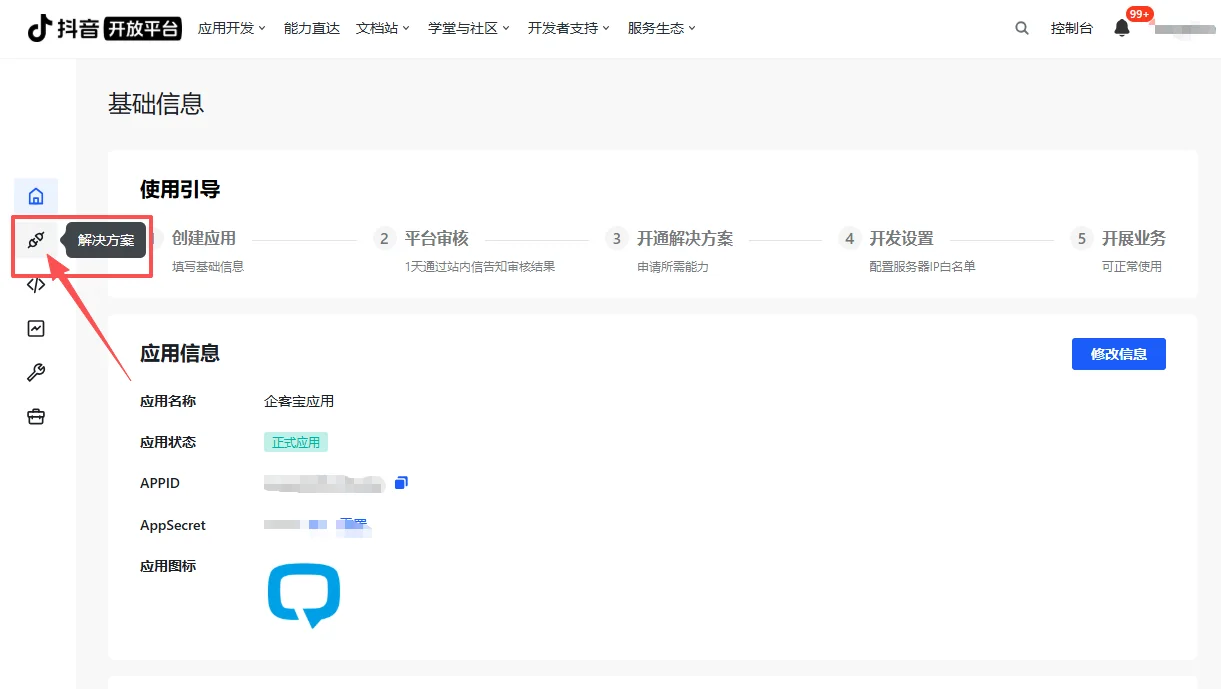1221x689 pixels.
Task: Copy the APPID with copy icon
Action: tap(401, 483)
